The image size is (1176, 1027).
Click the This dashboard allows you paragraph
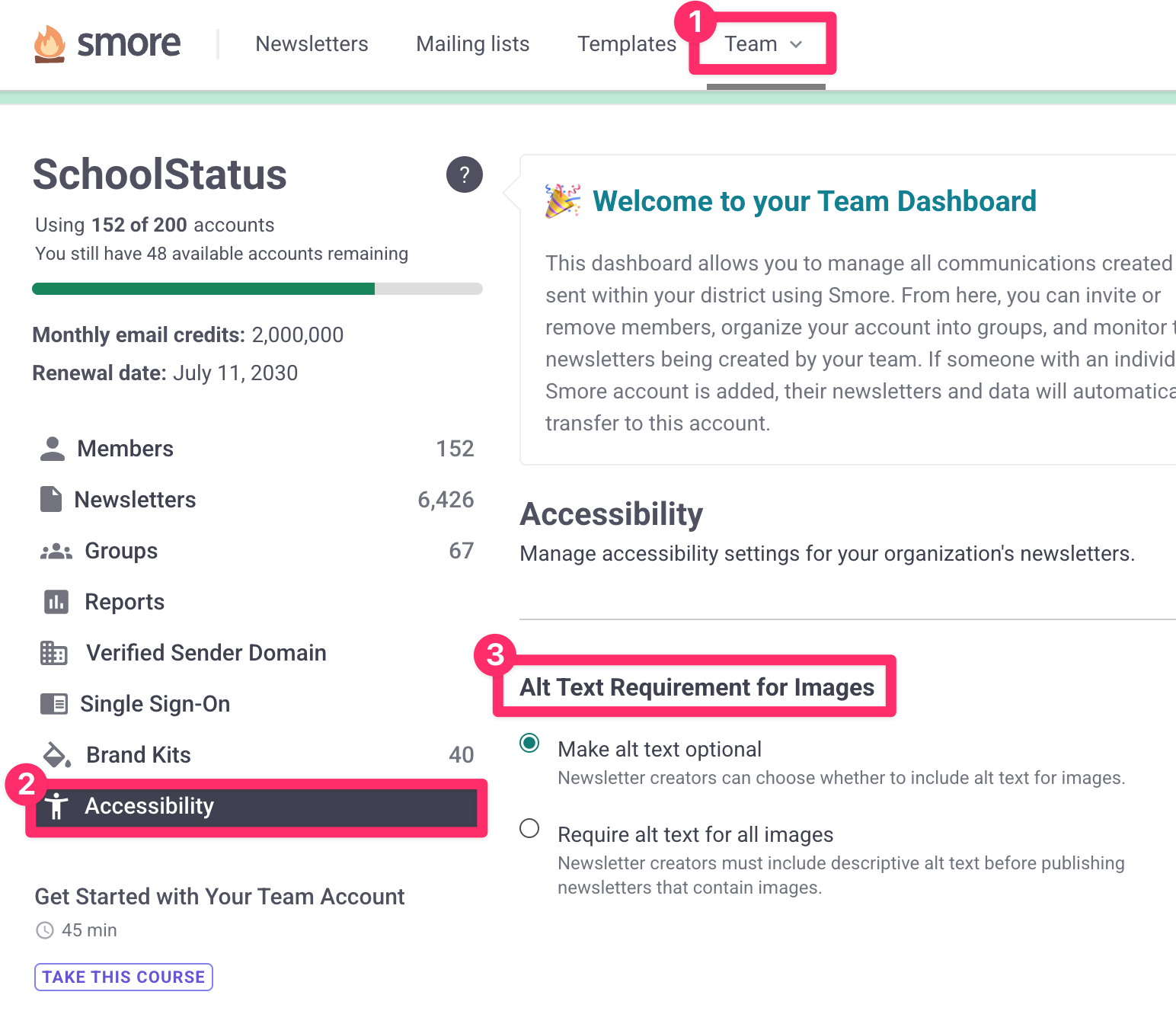(x=861, y=343)
